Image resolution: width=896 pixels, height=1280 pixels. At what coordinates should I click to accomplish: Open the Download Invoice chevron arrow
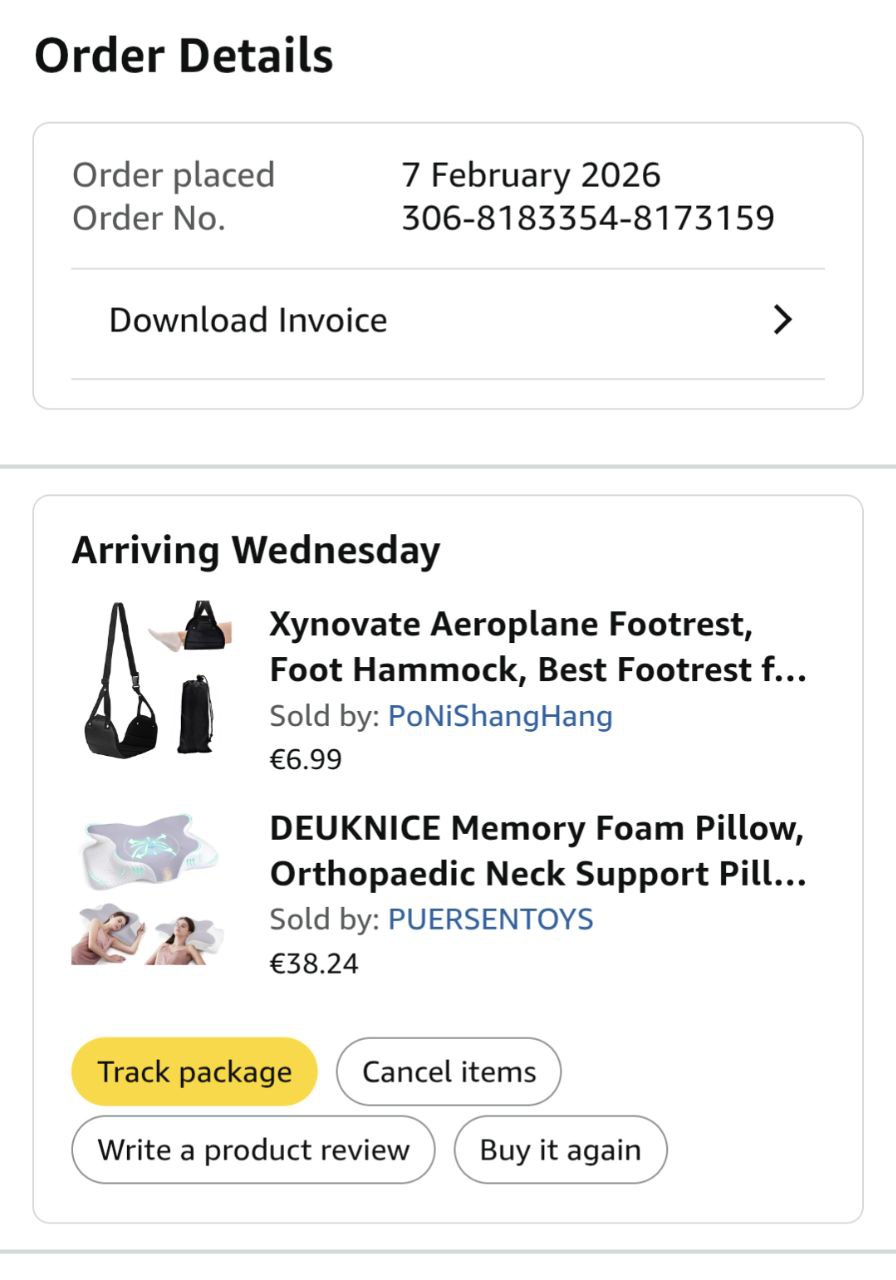coord(783,320)
